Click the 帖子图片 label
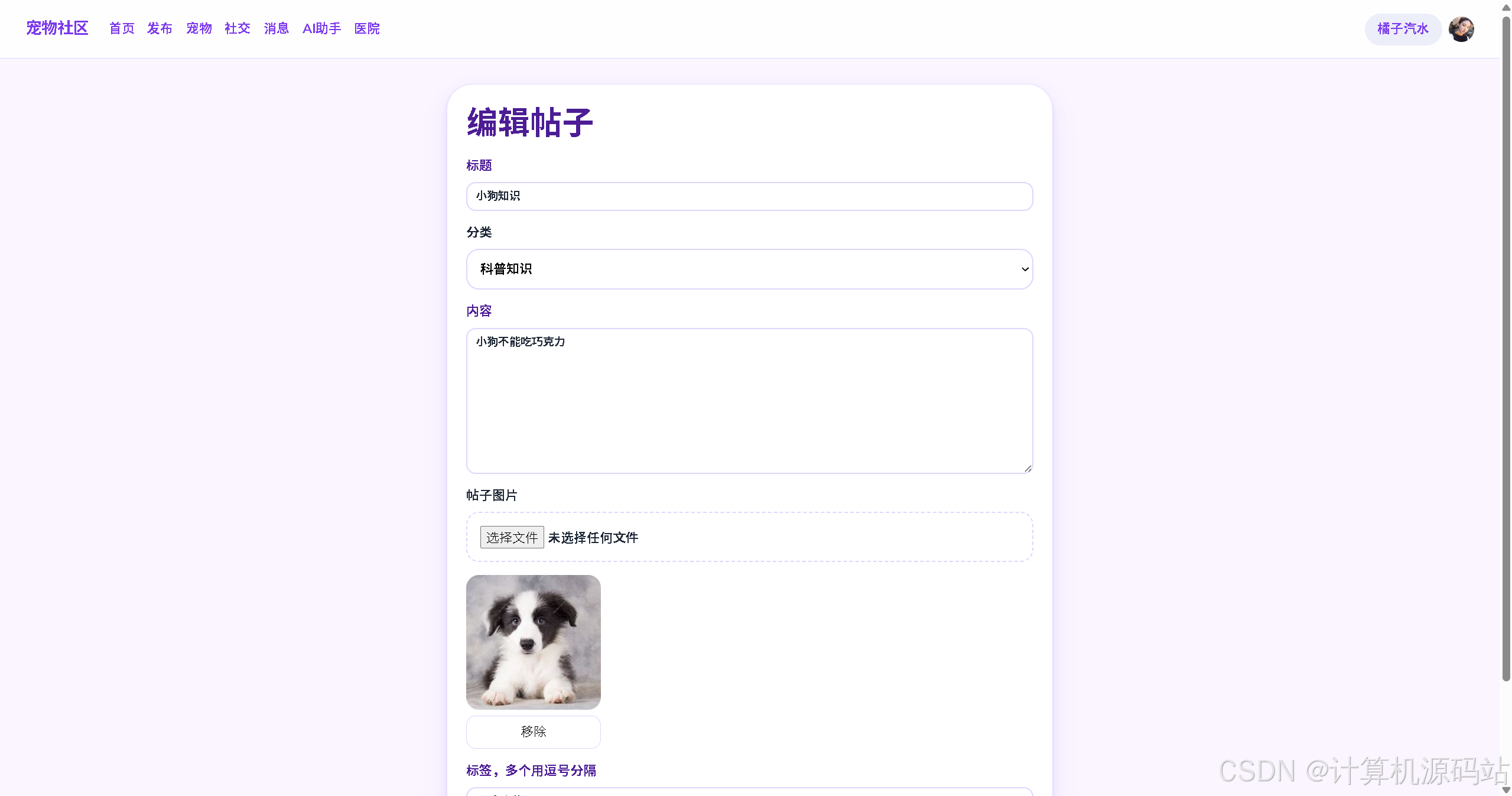 (492, 495)
